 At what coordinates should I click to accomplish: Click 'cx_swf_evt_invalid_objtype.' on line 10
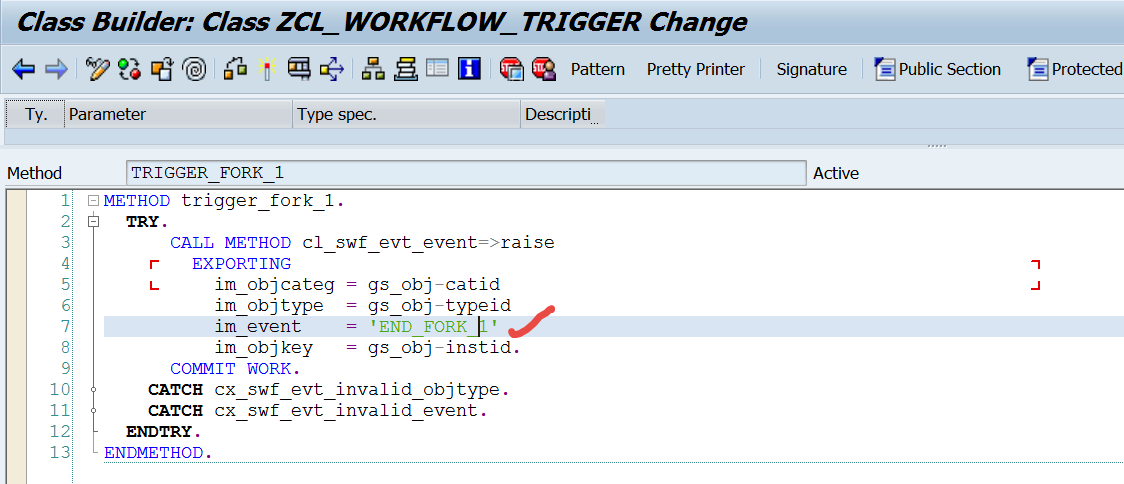point(362,391)
